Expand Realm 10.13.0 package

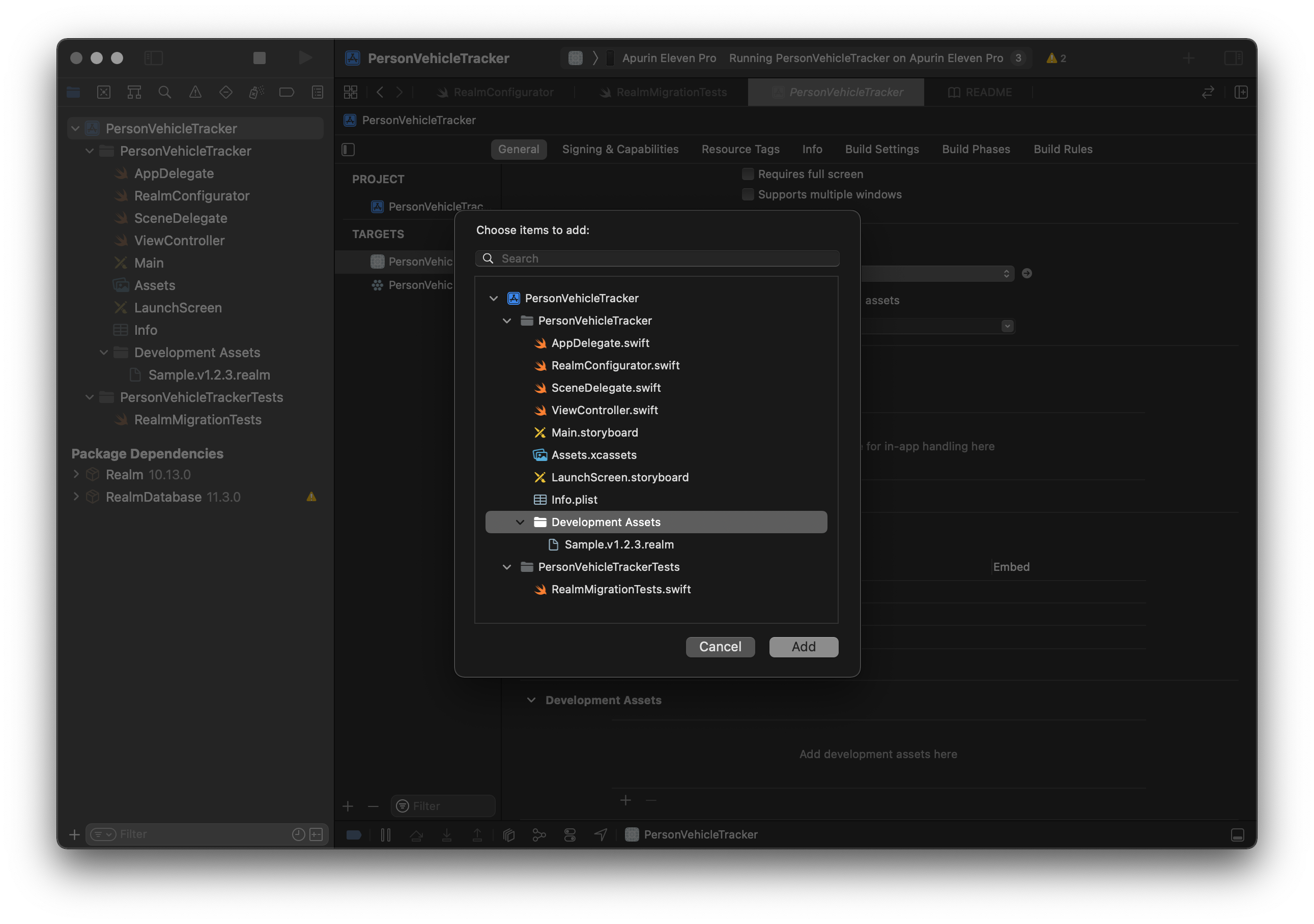tap(76, 474)
